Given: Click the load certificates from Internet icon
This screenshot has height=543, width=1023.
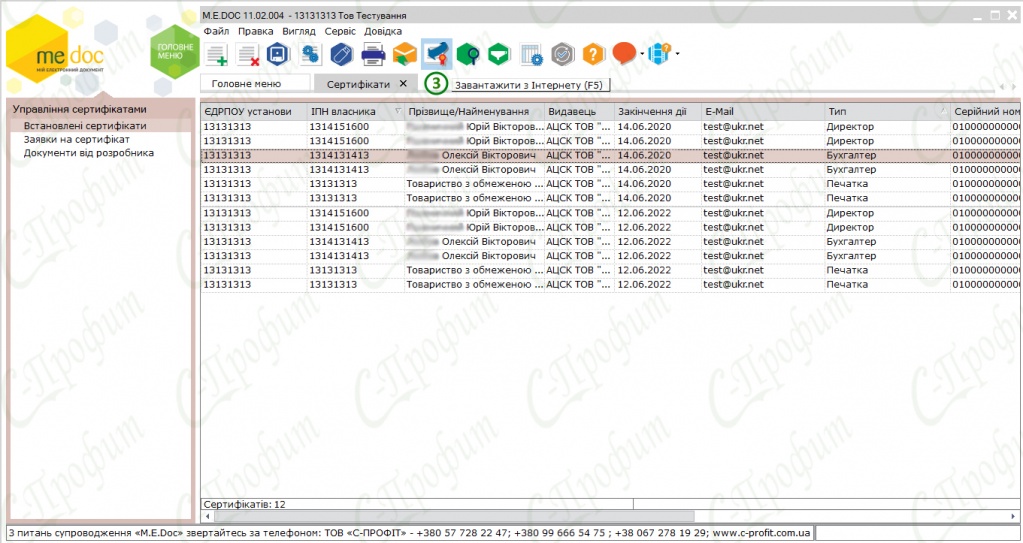Looking at the screenshot, I should 436,54.
